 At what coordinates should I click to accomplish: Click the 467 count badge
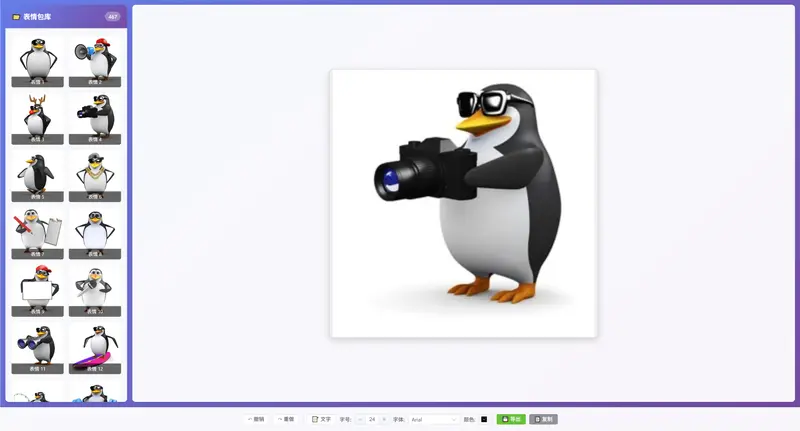coord(112,17)
